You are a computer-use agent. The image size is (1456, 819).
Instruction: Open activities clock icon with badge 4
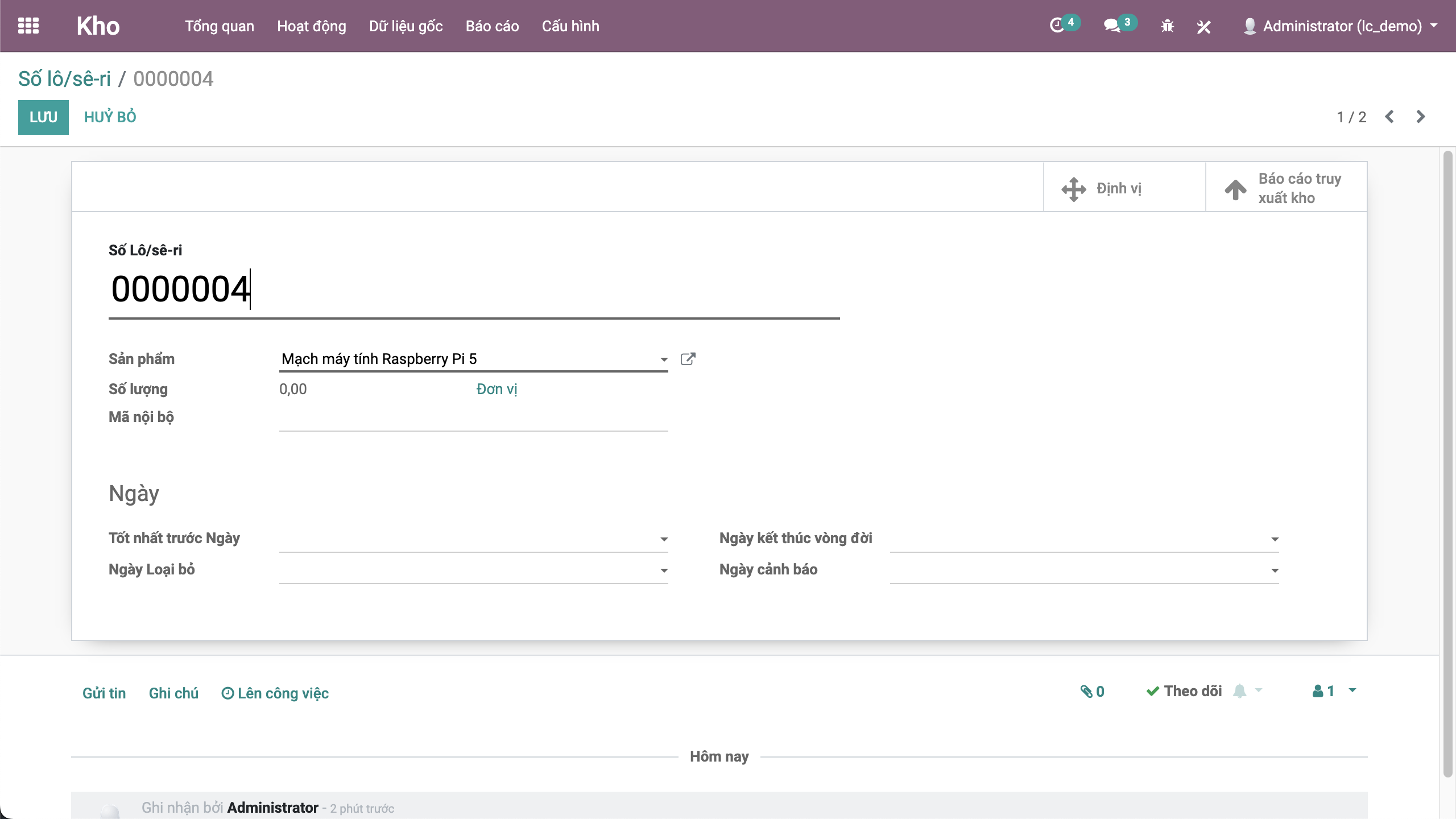pyautogui.click(x=1057, y=26)
